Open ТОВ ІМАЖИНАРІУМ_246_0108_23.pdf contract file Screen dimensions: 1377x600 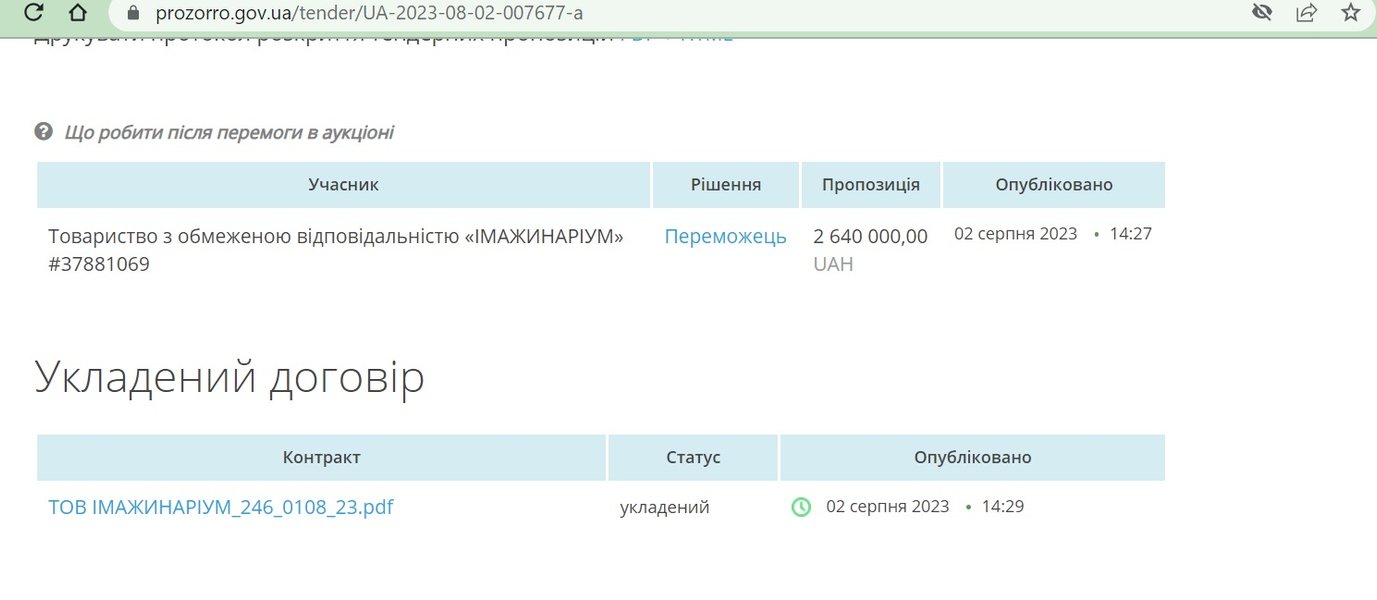click(x=220, y=507)
